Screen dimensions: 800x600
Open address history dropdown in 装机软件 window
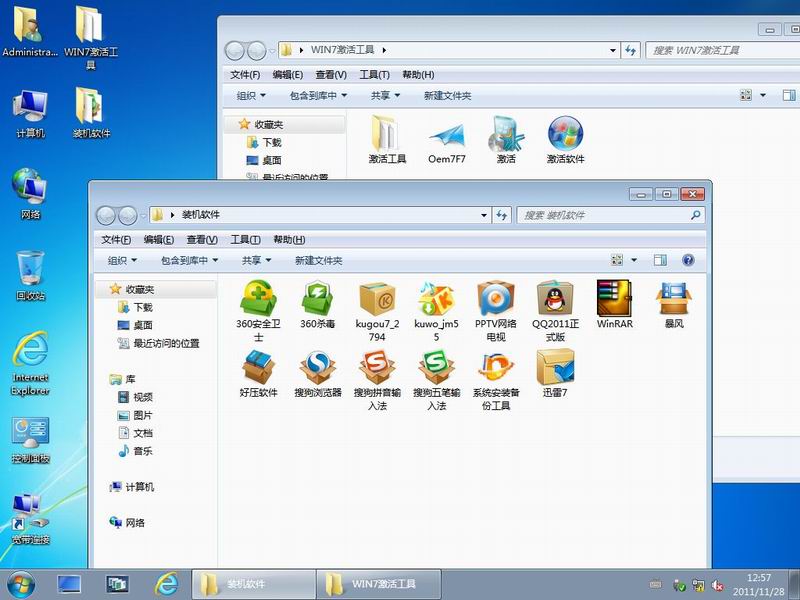(484, 215)
